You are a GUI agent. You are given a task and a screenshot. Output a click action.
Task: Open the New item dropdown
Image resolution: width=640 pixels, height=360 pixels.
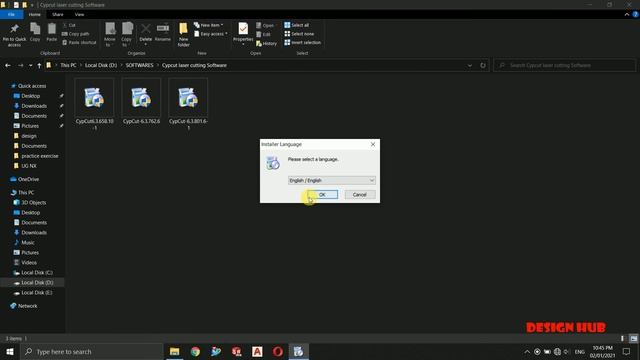(209, 25)
